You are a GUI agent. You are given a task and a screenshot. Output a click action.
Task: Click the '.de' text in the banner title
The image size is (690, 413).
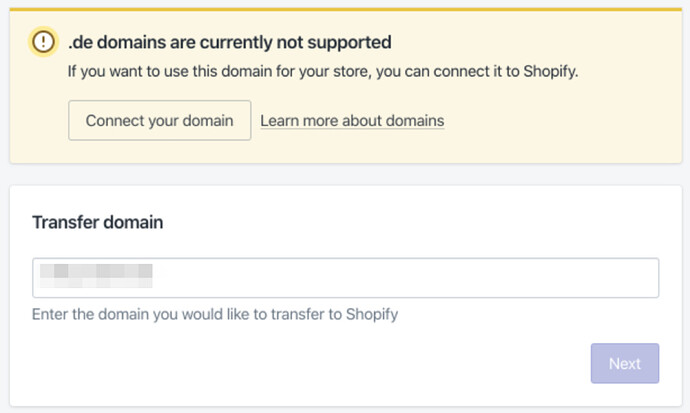[78, 43]
